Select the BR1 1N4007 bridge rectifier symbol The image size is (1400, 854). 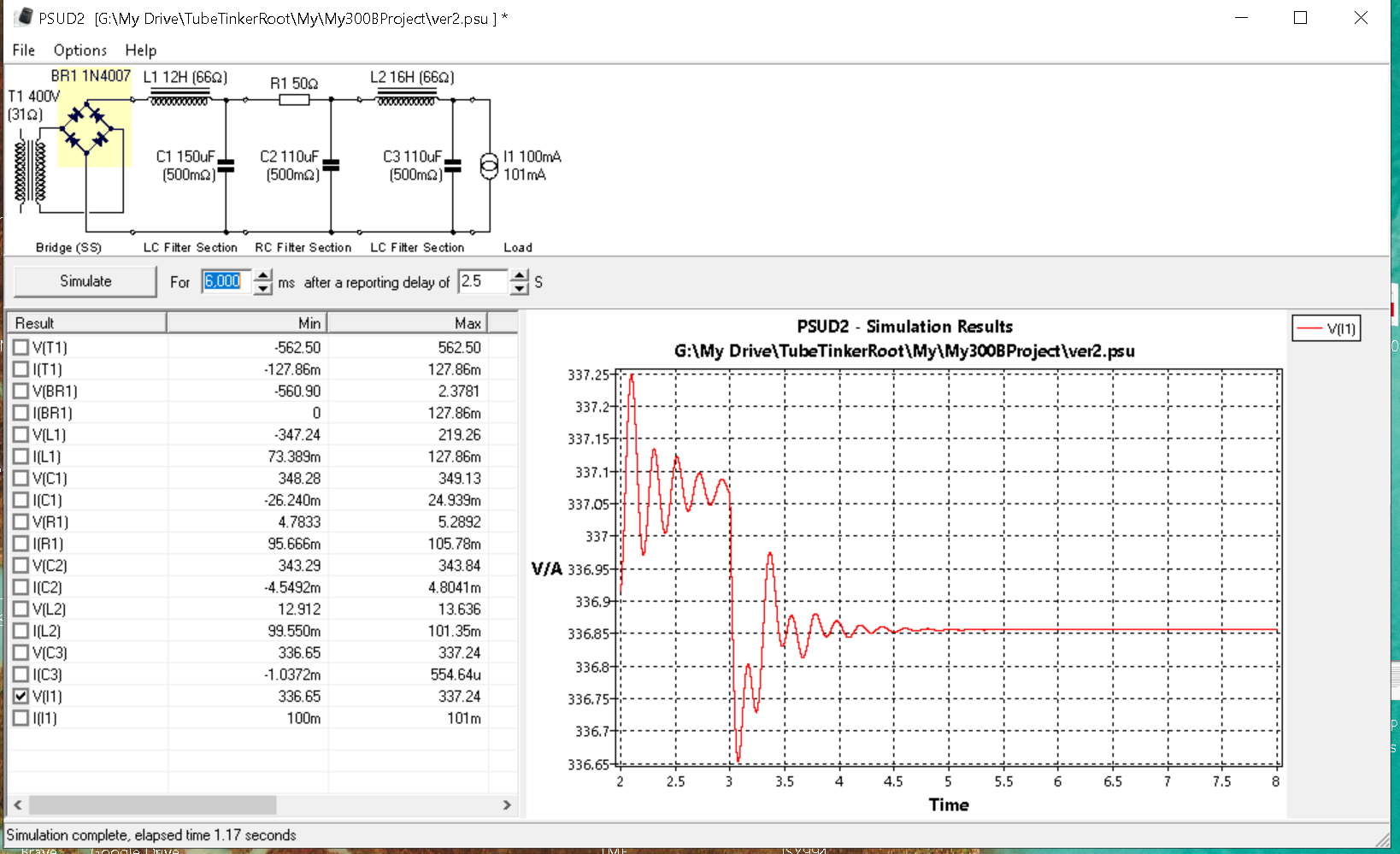(x=86, y=127)
